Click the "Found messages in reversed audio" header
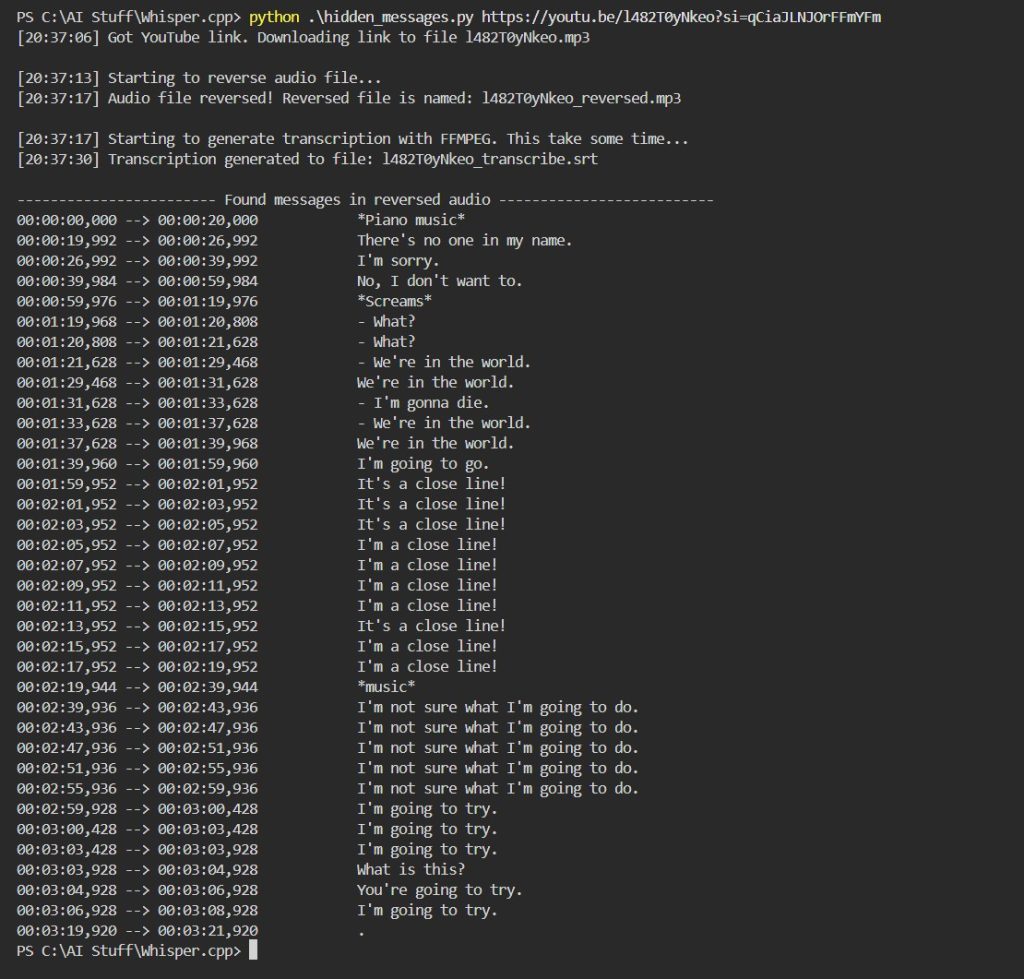1024x979 pixels. click(x=357, y=200)
